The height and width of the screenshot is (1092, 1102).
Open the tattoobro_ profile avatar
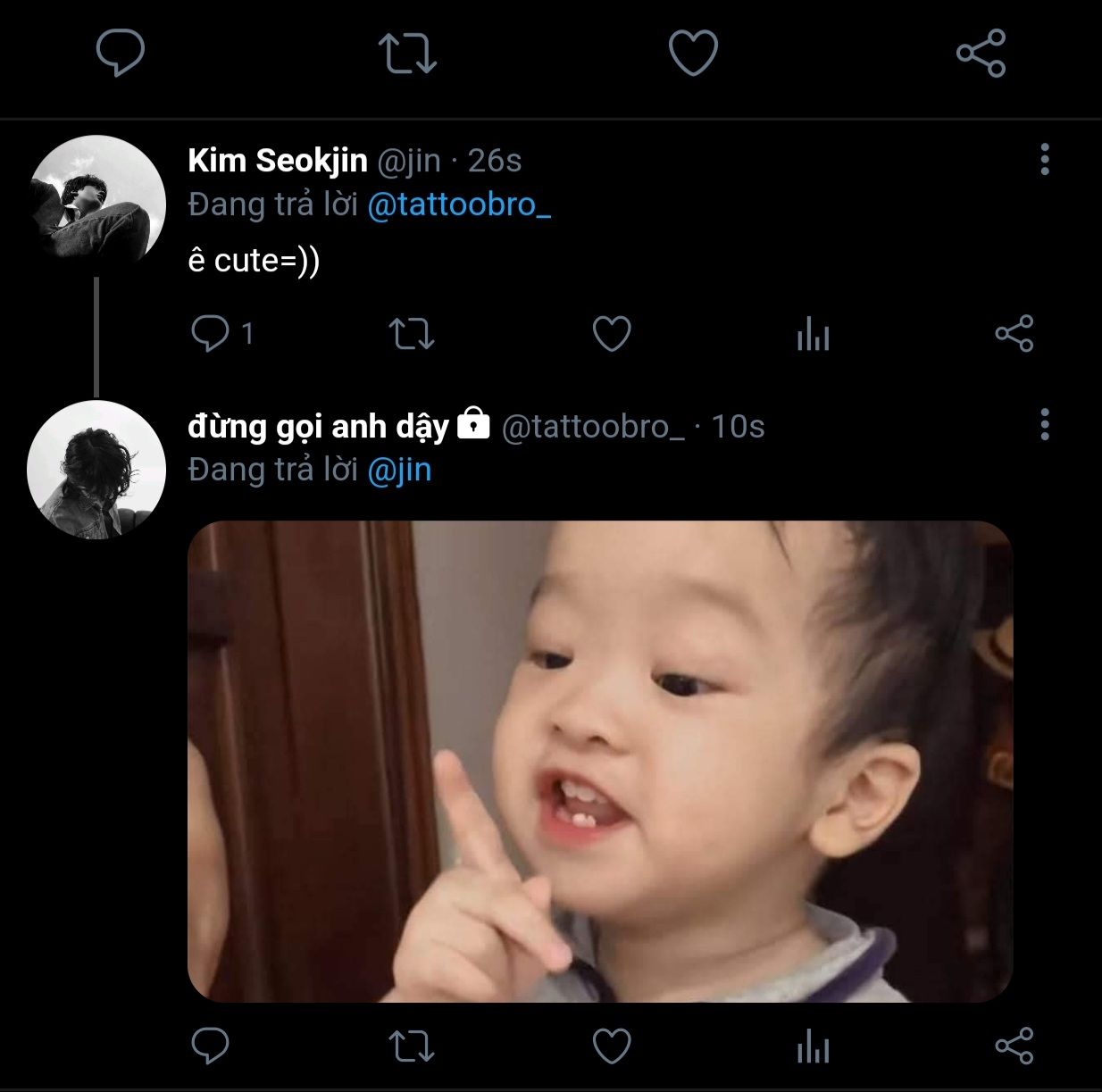click(96, 470)
